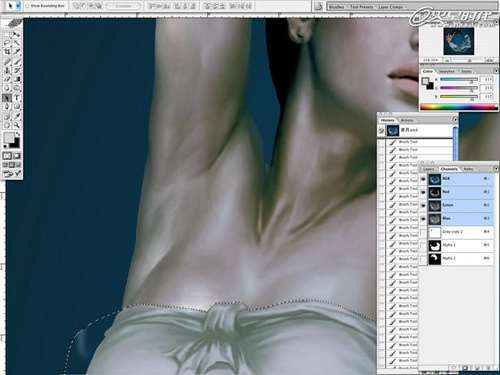The height and width of the screenshot is (375, 500).
Task: Open Tool Presets in palette well
Action: pyautogui.click(x=362, y=7)
